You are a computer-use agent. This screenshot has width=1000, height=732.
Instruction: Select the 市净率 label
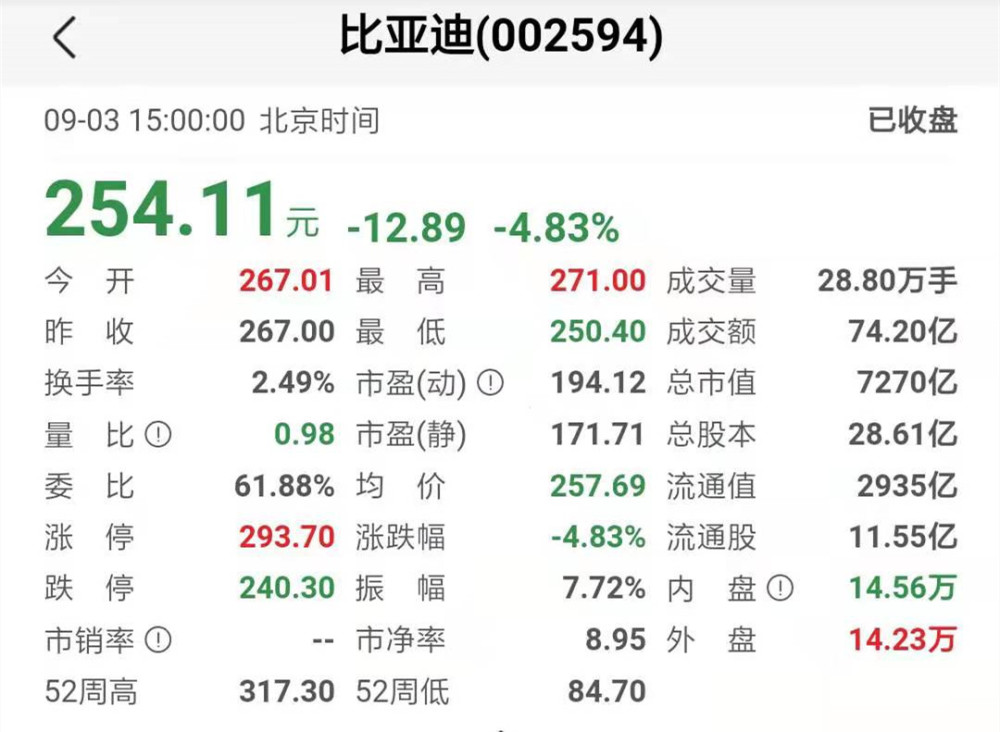pos(401,640)
